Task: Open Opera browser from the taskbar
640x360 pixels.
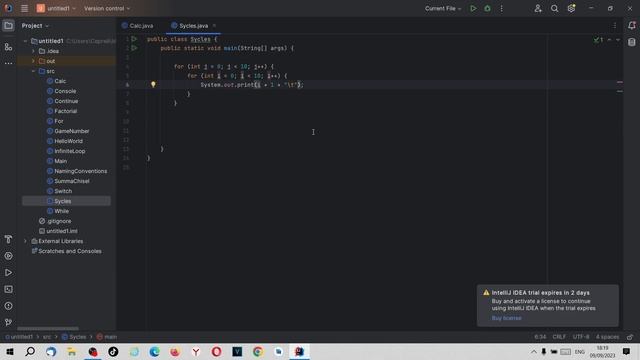Action: point(216,351)
